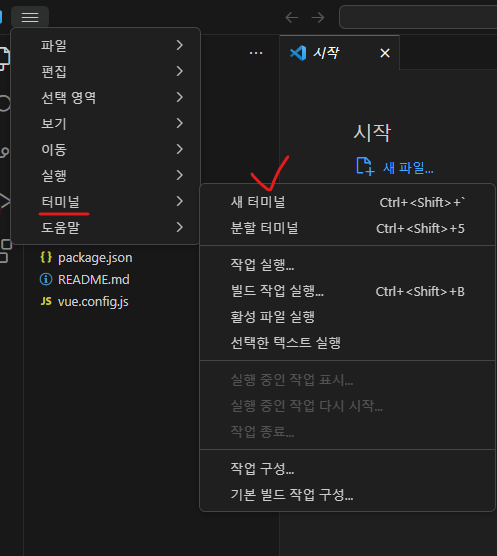
Task: Expand submenu arrow next to 보기
Action: 180,123
